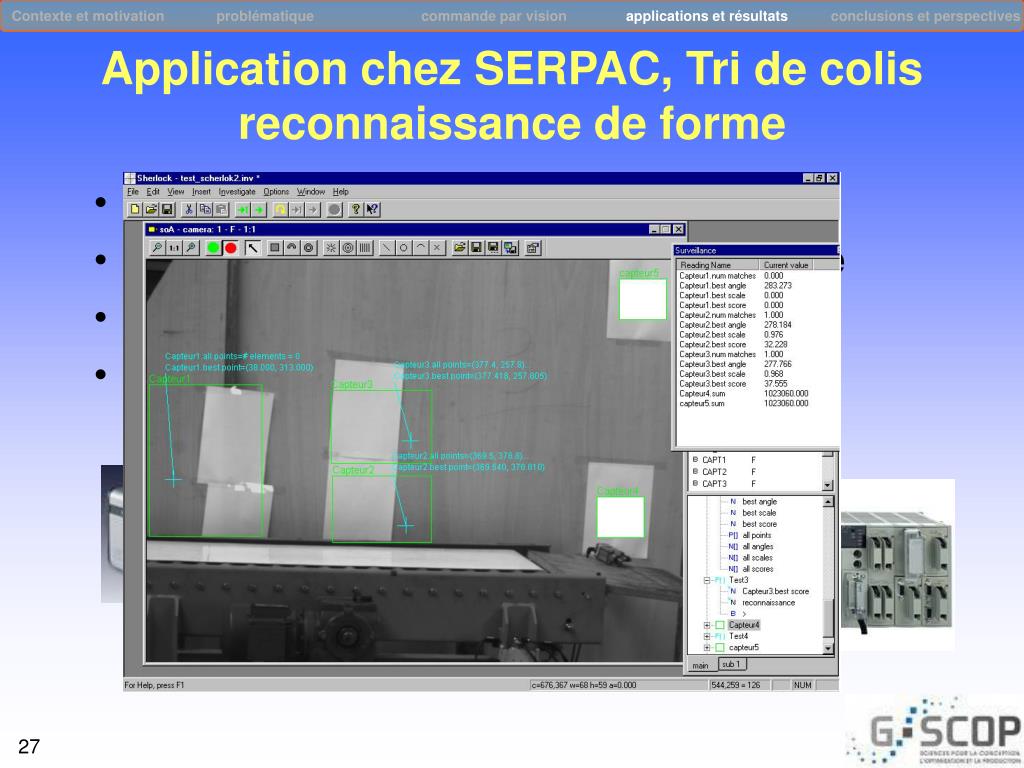Click the Cut scissors icon
The image size is (1024, 768).
(x=189, y=210)
